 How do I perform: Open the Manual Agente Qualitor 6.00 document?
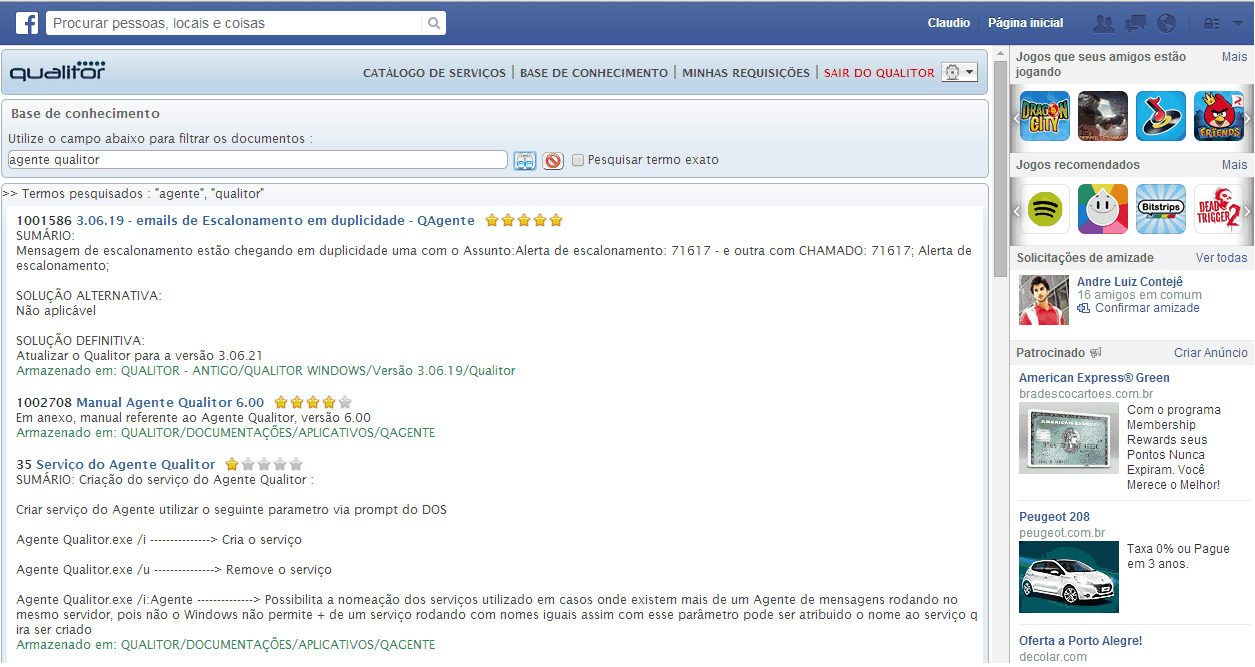pyautogui.click(x=170, y=403)
